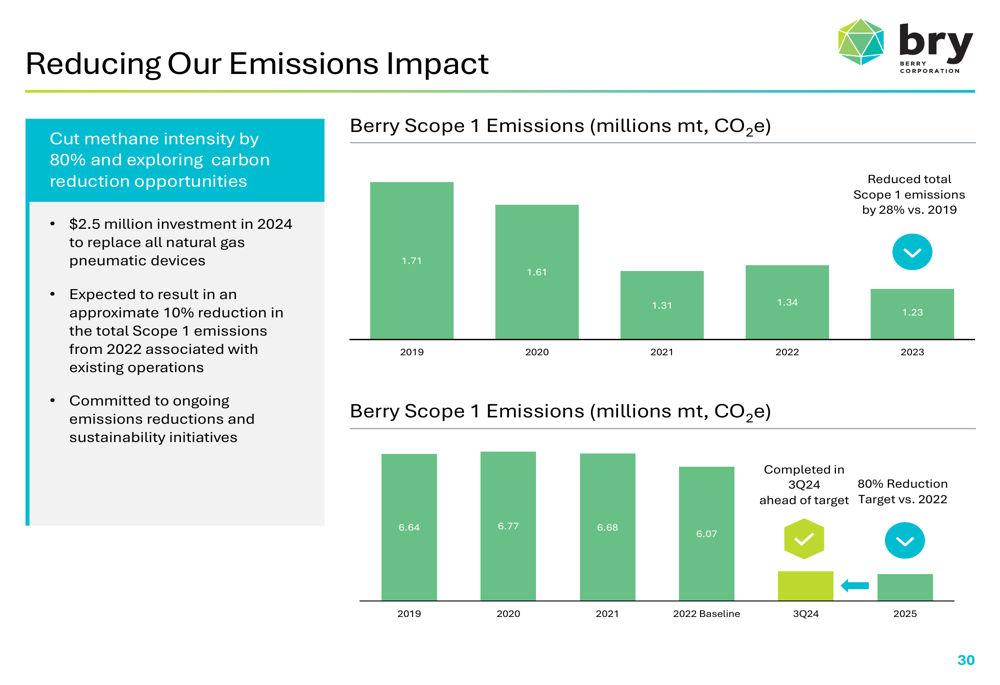Click 'Completed in 3Q24 ahead of target' note
The image size is (1000, 685).
click(804, 485)
